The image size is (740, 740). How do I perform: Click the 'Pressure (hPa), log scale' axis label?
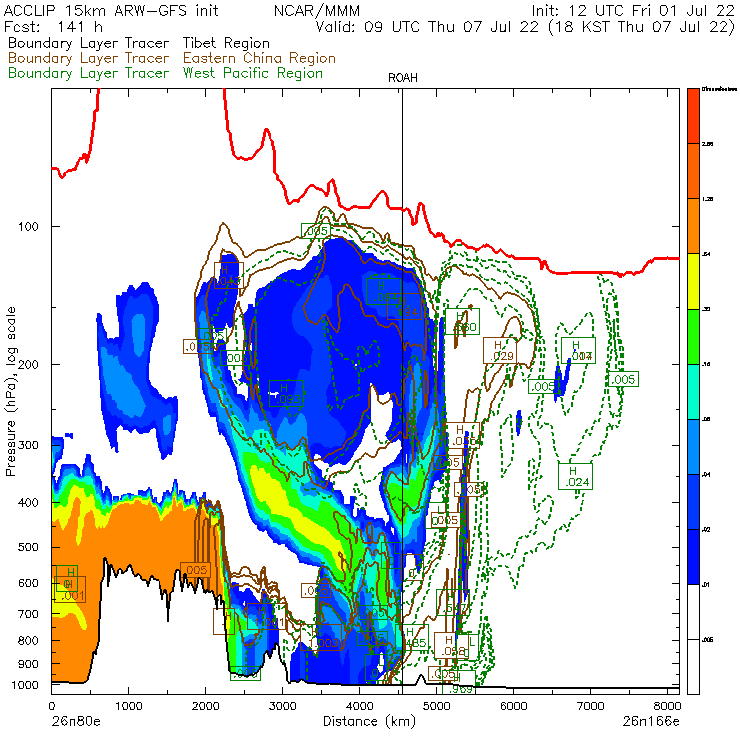pyautogui.click(x=10, y=391)
